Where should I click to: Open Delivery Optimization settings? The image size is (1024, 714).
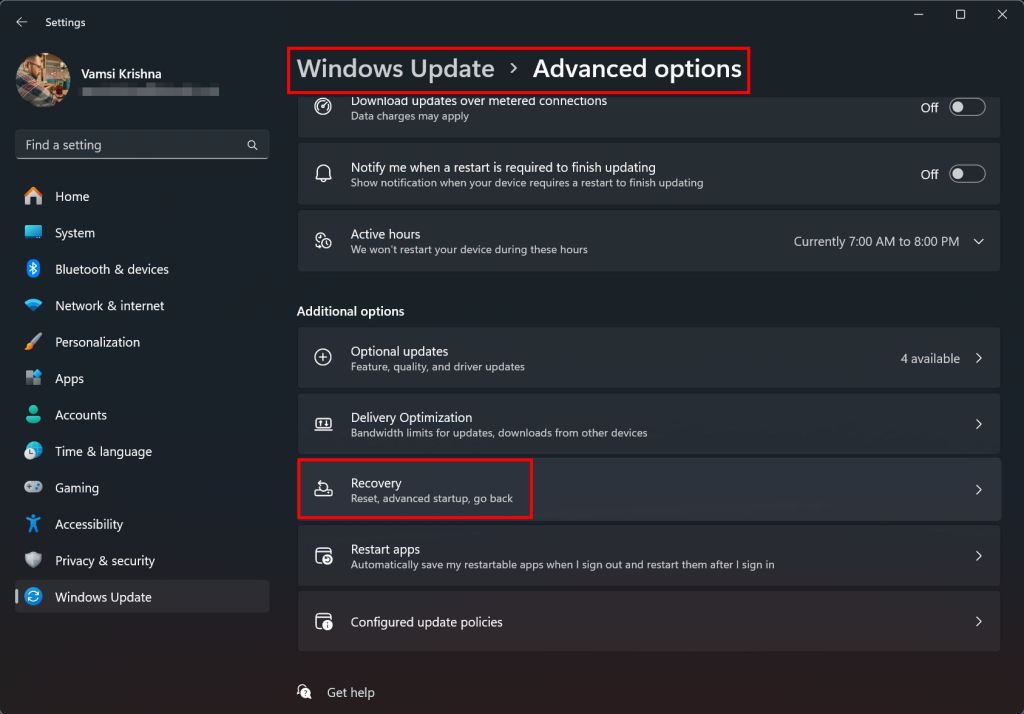click(x=648, y=424)
